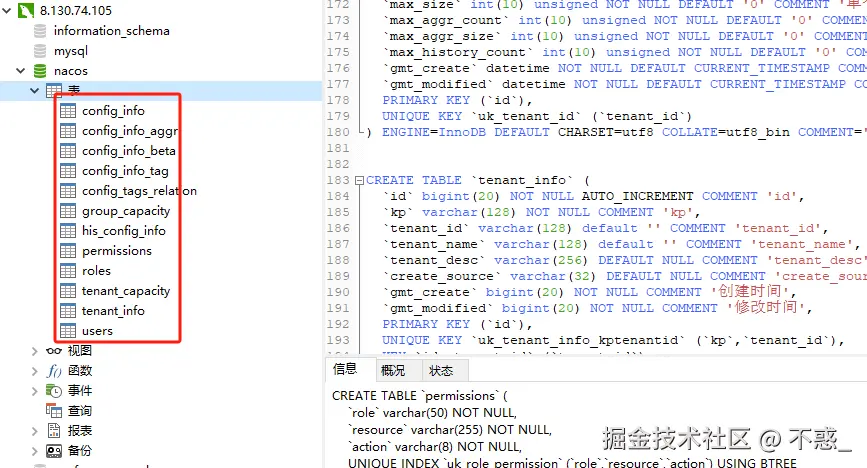Click the 表 tables folder icon

pos(54,91)
